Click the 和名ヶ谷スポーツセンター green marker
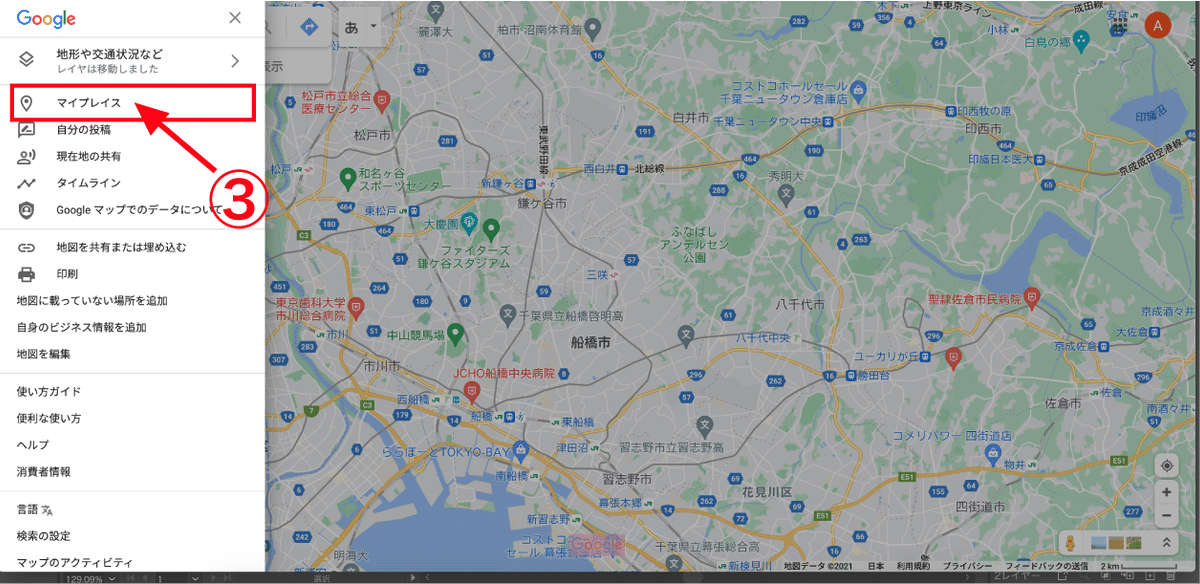The image size is (1200, 584). 348,179
